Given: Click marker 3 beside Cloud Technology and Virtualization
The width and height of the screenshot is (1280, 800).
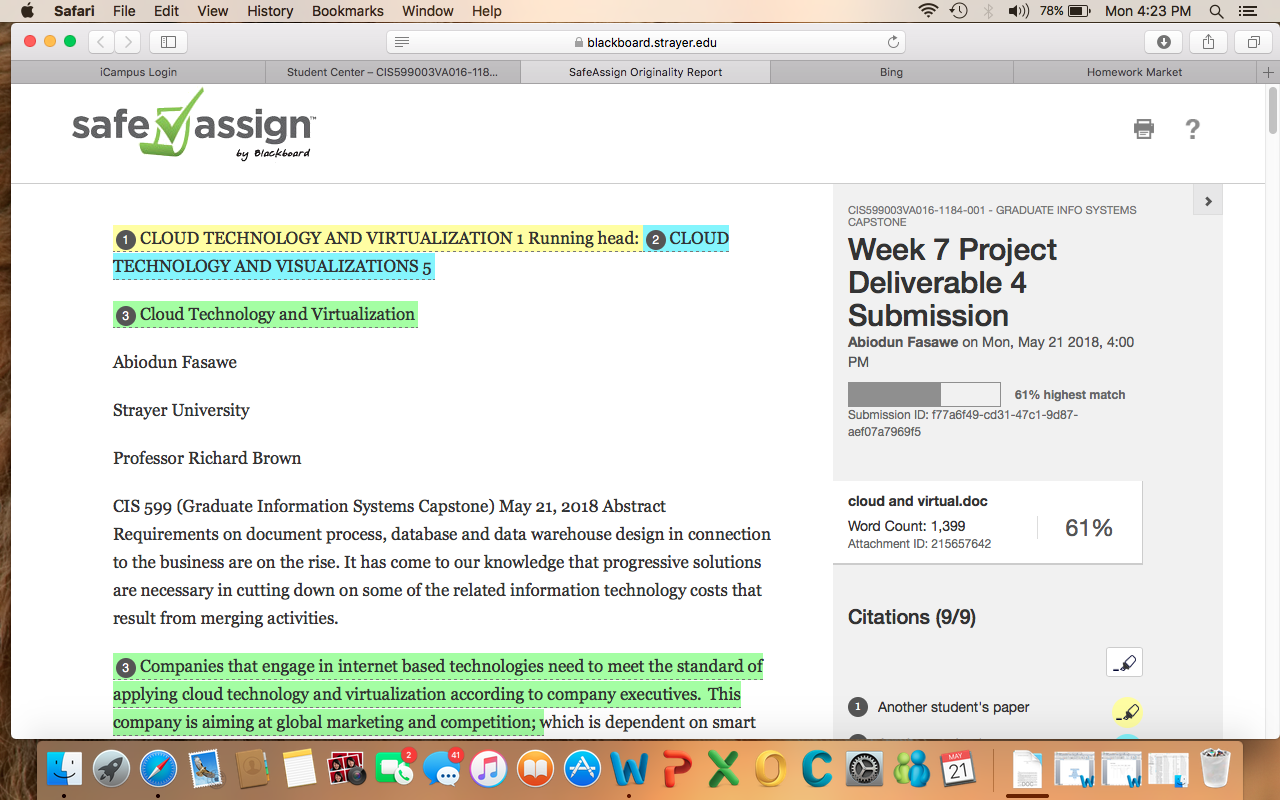Looking at the screenshot, I should click(126, 316).
